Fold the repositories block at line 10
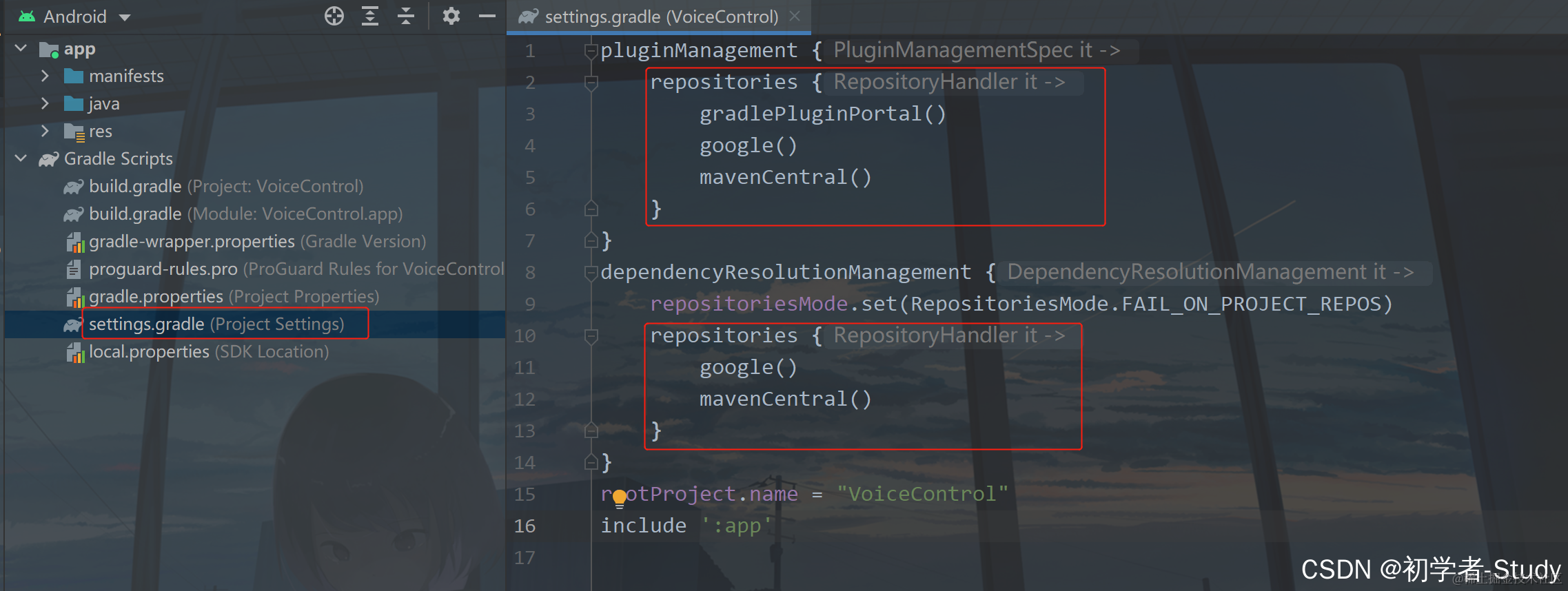The image size is (1568, 591). [591, 335]
